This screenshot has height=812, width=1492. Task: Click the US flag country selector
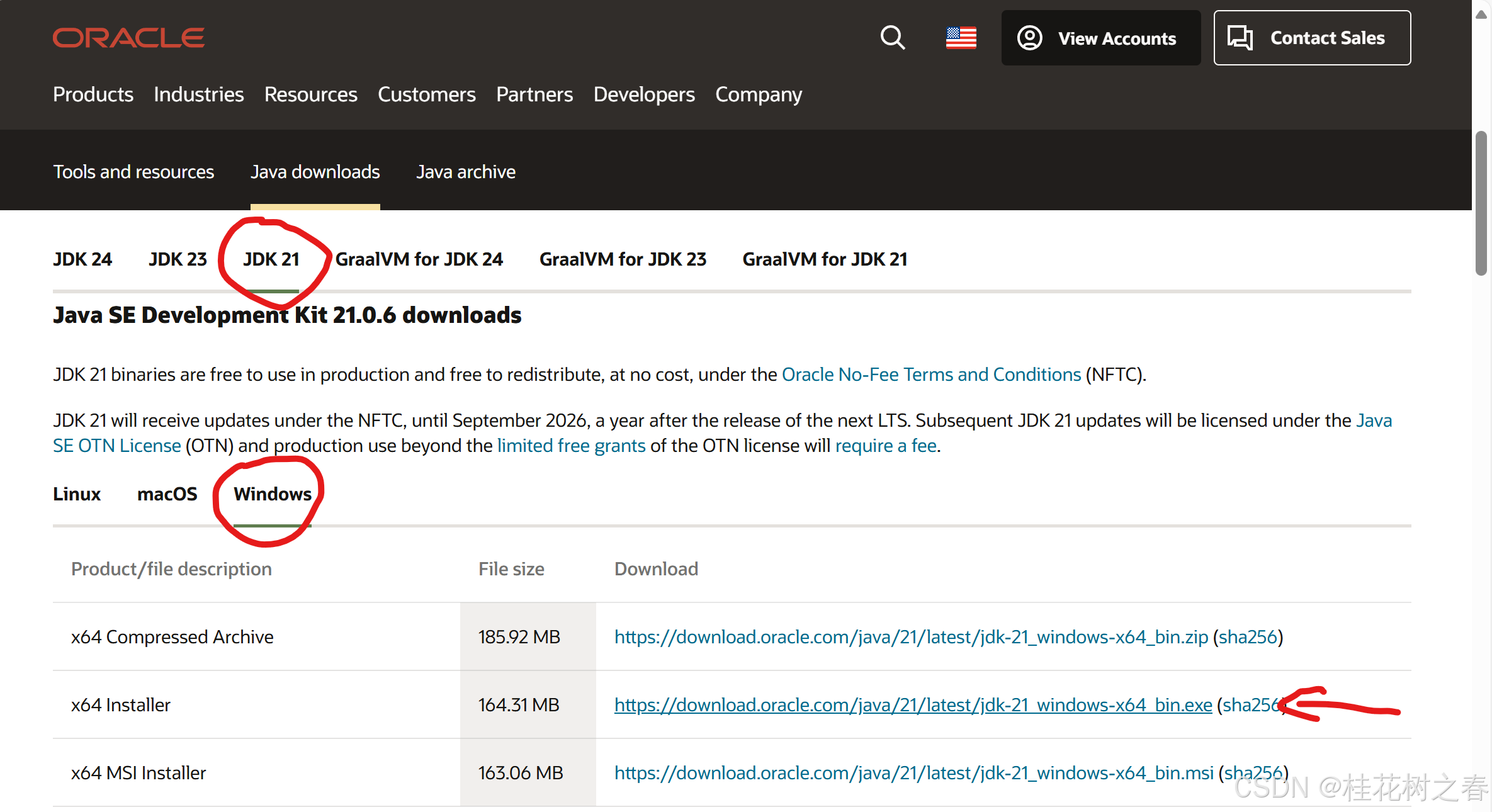[x=961, y=38]
